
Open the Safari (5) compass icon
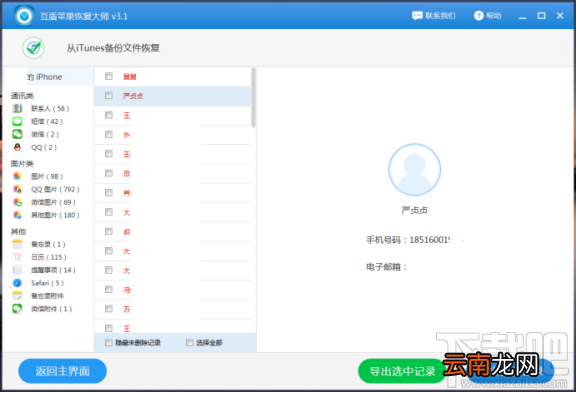[x=17, y=283]
